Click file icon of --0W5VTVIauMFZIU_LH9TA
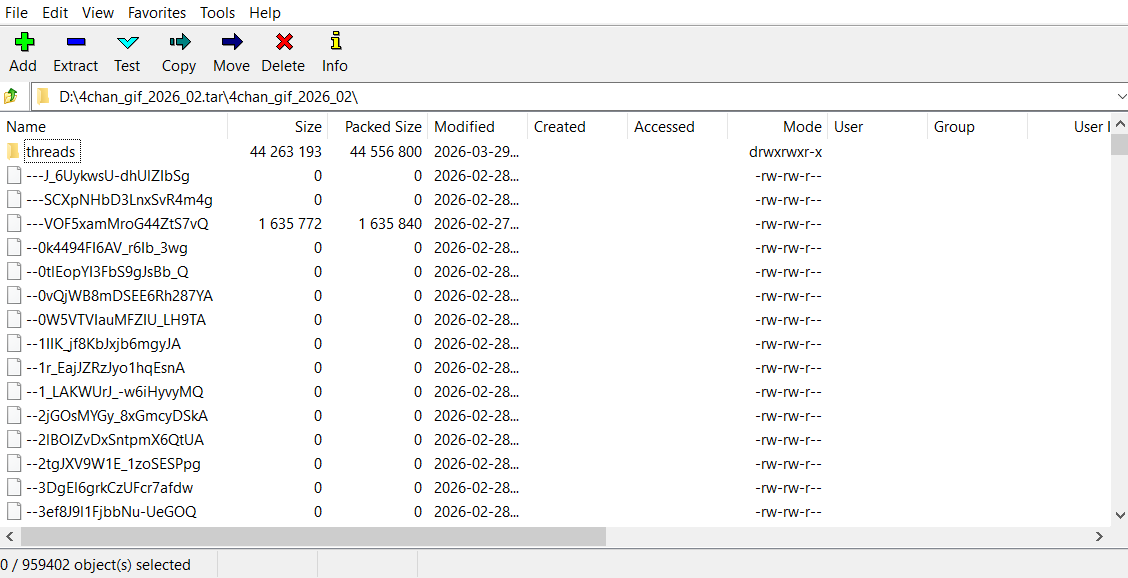1128x578 pixels. (14, 320)
